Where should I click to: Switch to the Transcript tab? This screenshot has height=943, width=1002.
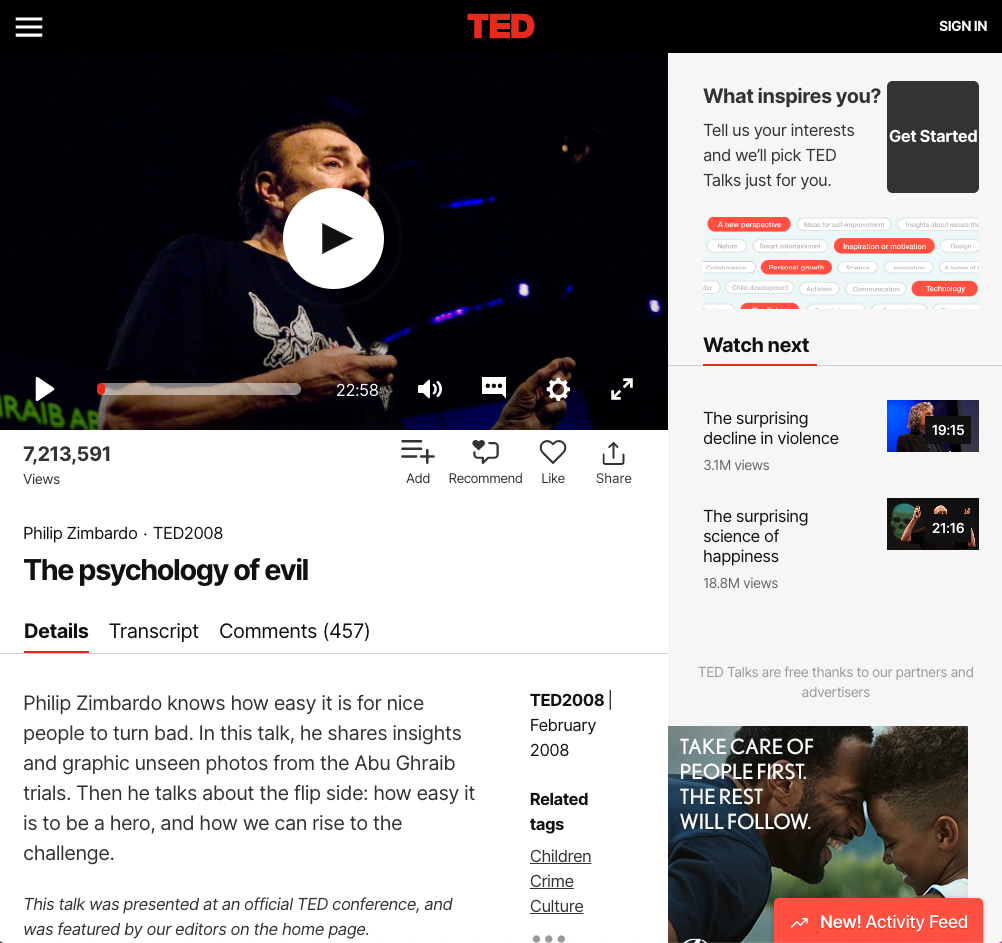pyautogui.click(x=154, y=631)
